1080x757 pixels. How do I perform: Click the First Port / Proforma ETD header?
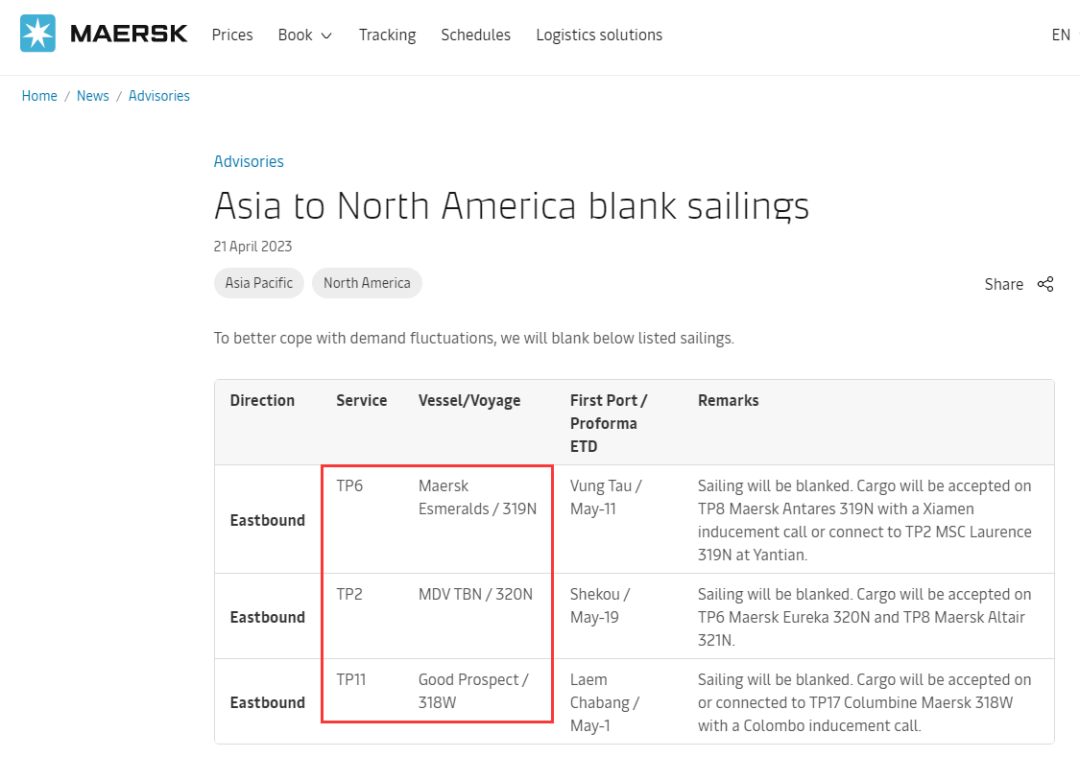[609, 423]
